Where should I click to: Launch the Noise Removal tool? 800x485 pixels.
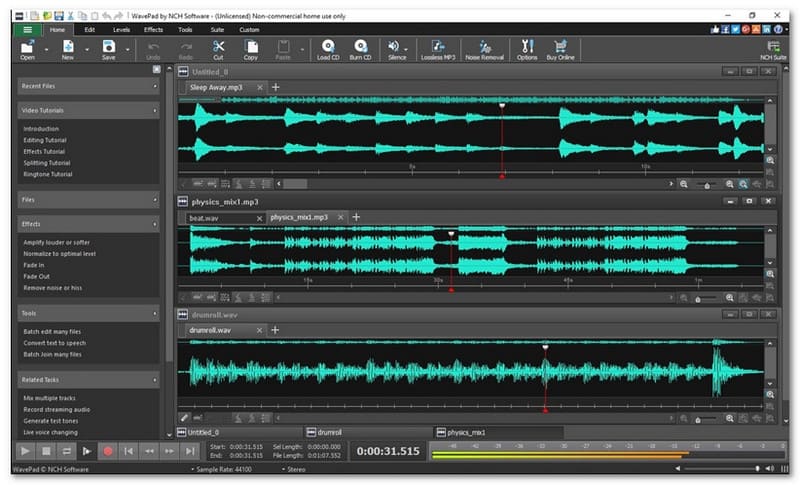pyautogui.click(x=484, y=49)
